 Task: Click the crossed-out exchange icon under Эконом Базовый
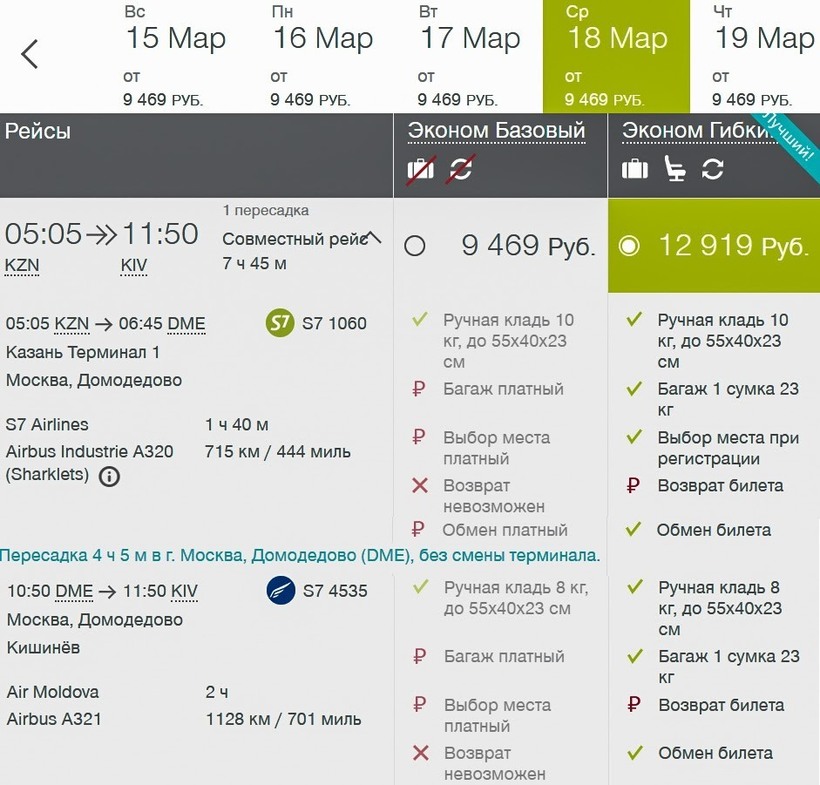point(460,169)
